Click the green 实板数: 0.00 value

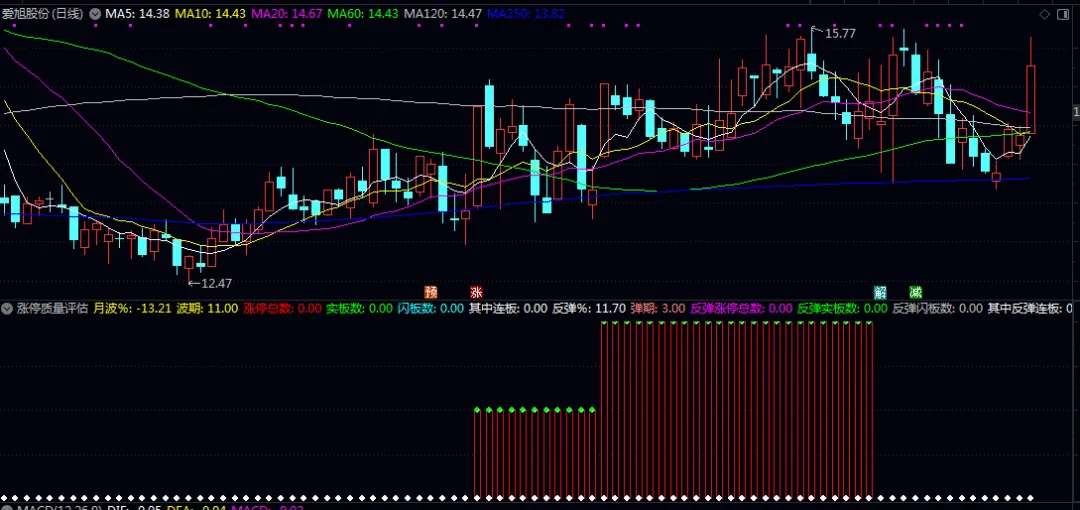[359, 308]
